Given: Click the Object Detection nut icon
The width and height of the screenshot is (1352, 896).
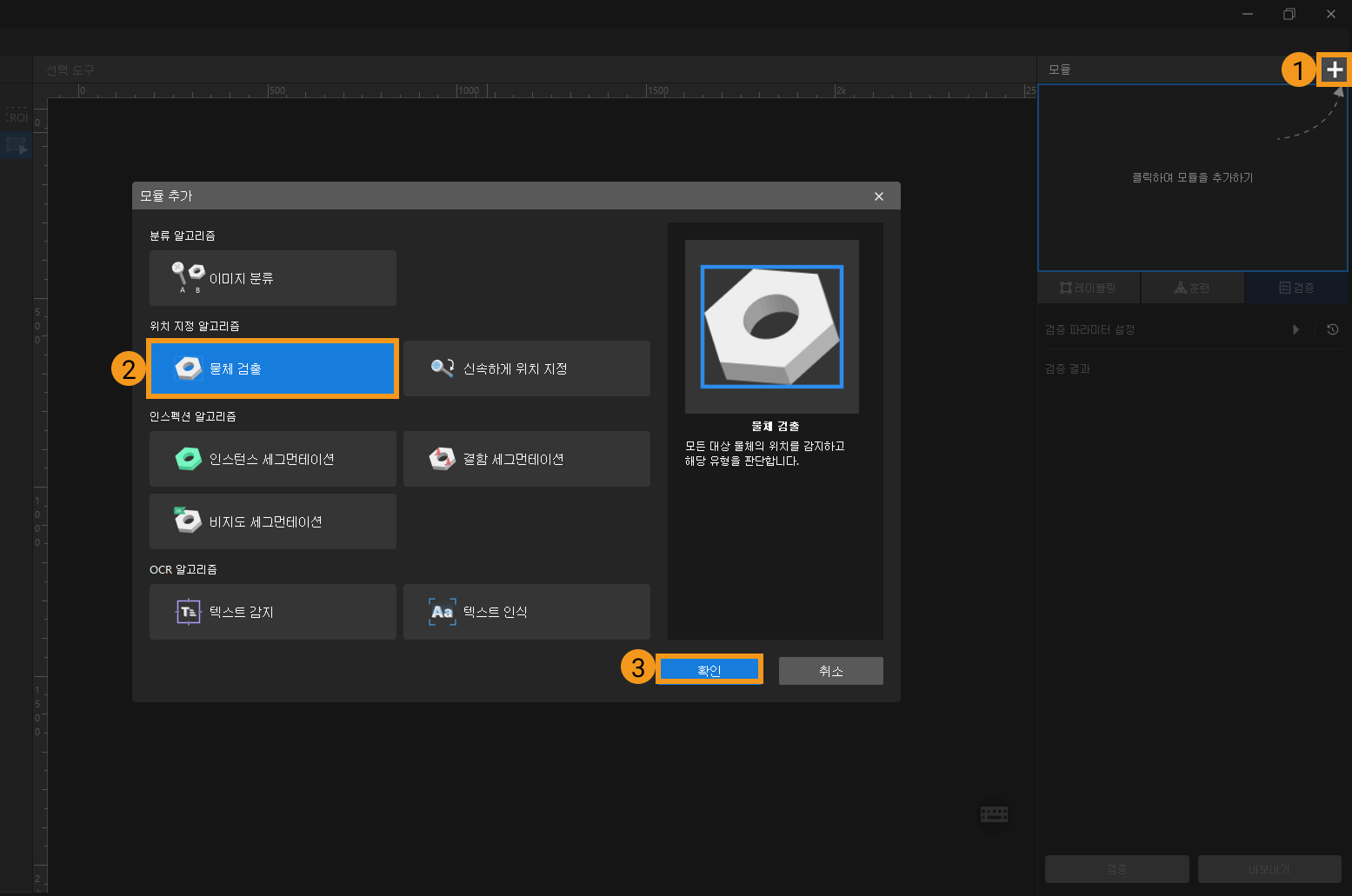Looking at the screenshot, I should pyautogui.click(x=188, y=368).
